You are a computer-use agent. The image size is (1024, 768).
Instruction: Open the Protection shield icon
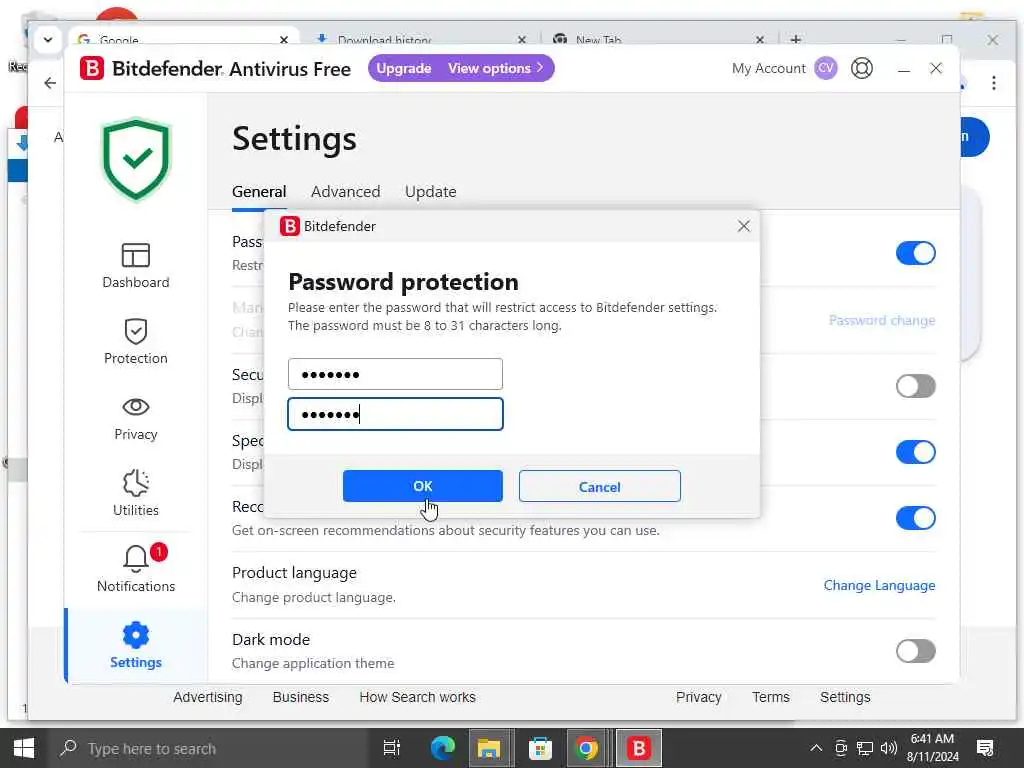[136, 332]
